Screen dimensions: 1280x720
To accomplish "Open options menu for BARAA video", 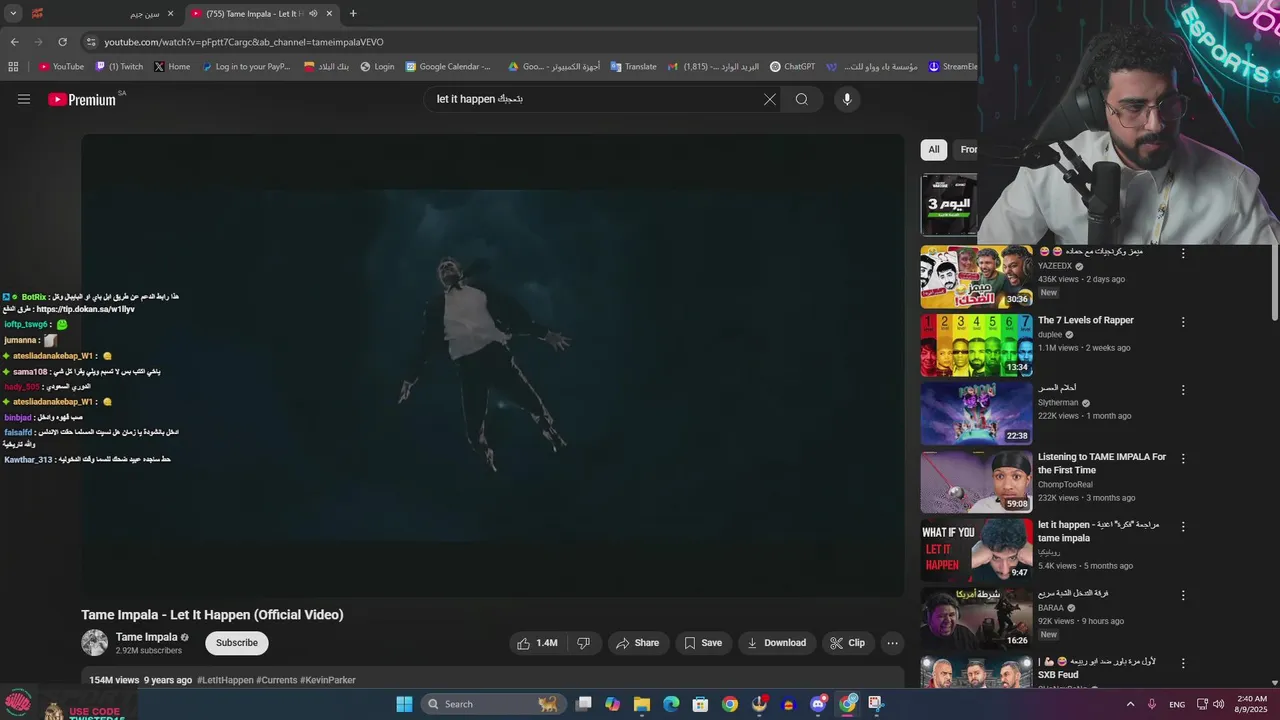I will coord(1183,595).
